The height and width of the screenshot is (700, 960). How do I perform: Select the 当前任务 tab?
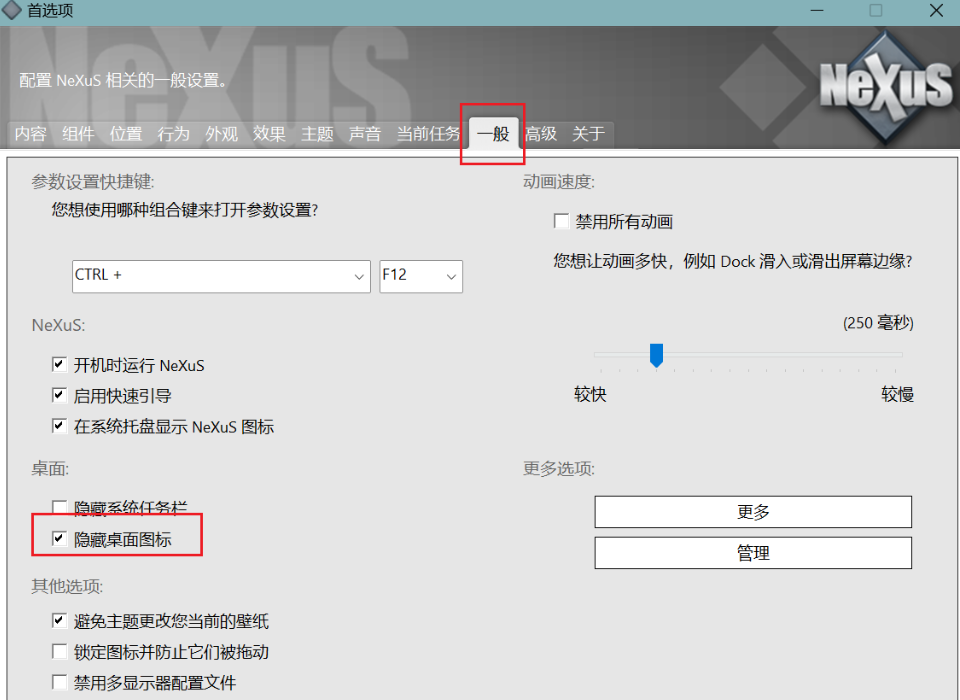428,133
